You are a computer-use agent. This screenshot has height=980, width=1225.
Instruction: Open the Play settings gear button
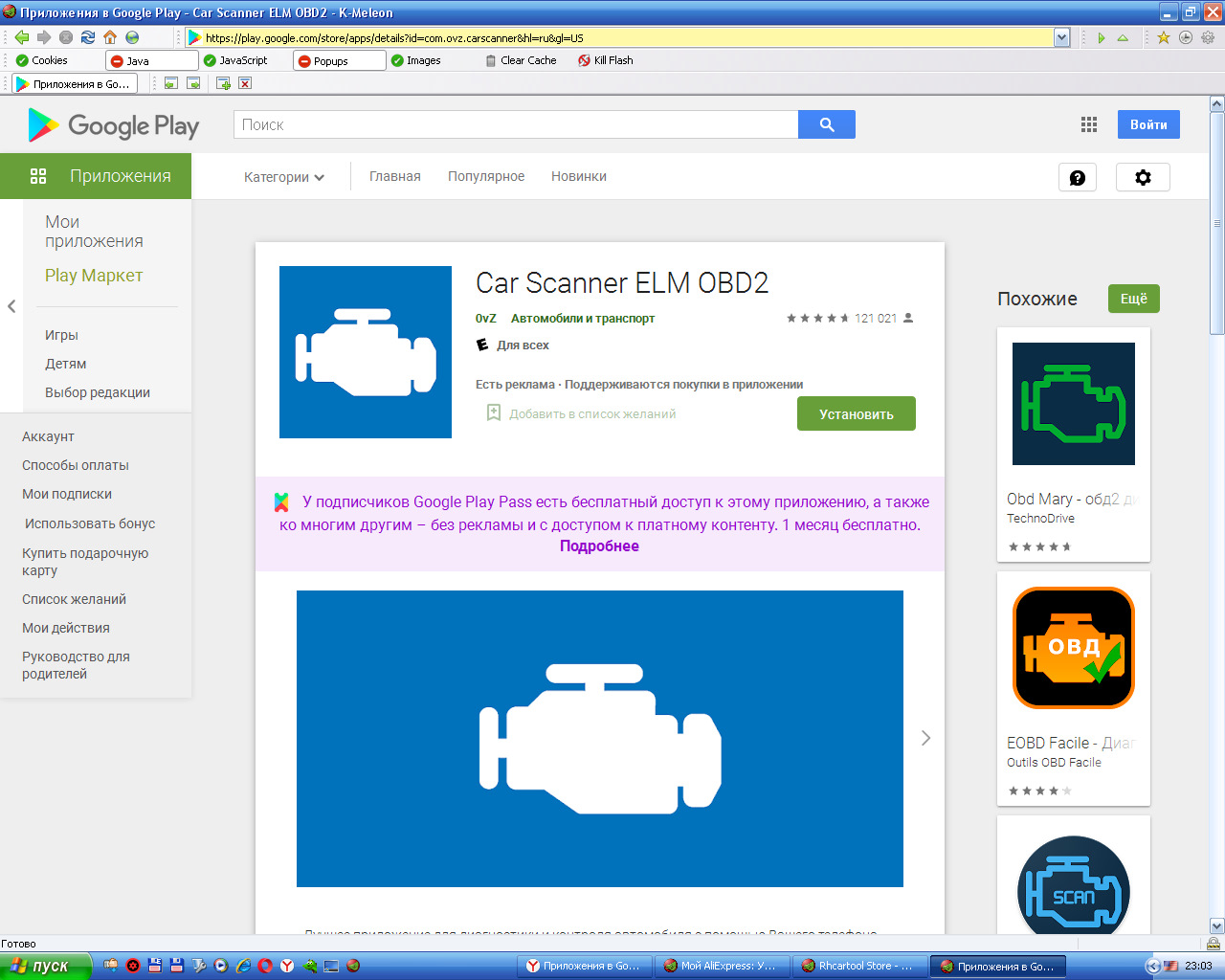1143,177
